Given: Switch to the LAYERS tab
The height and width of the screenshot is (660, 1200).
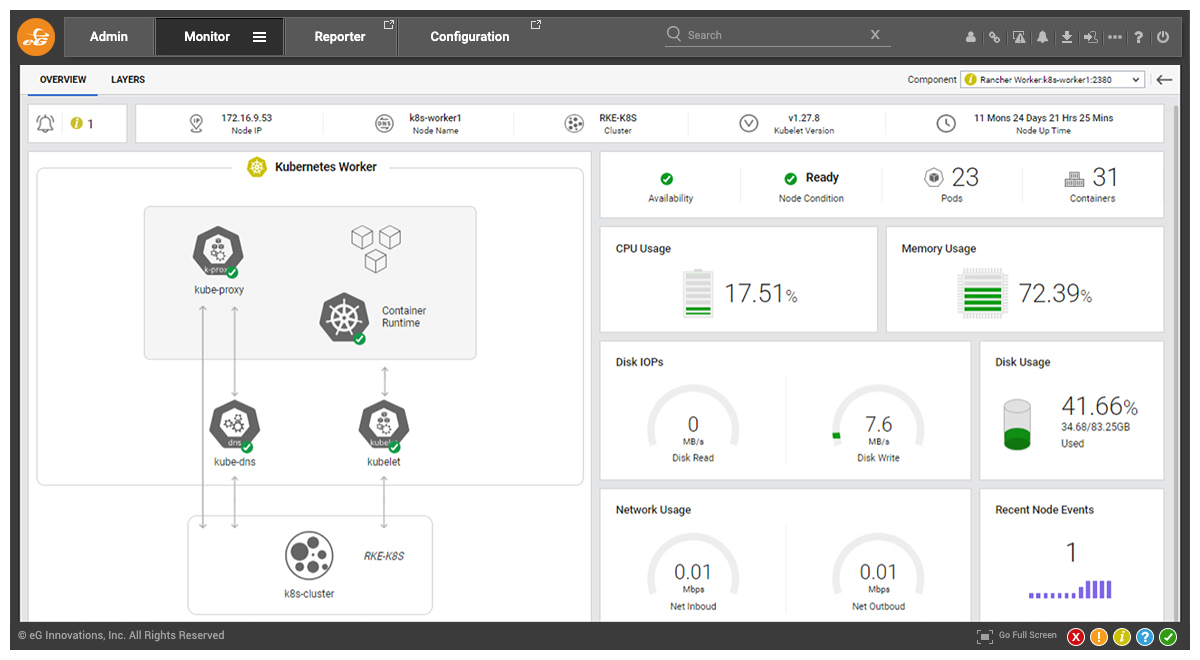Looking at the screenshot, I should (128, 80).
